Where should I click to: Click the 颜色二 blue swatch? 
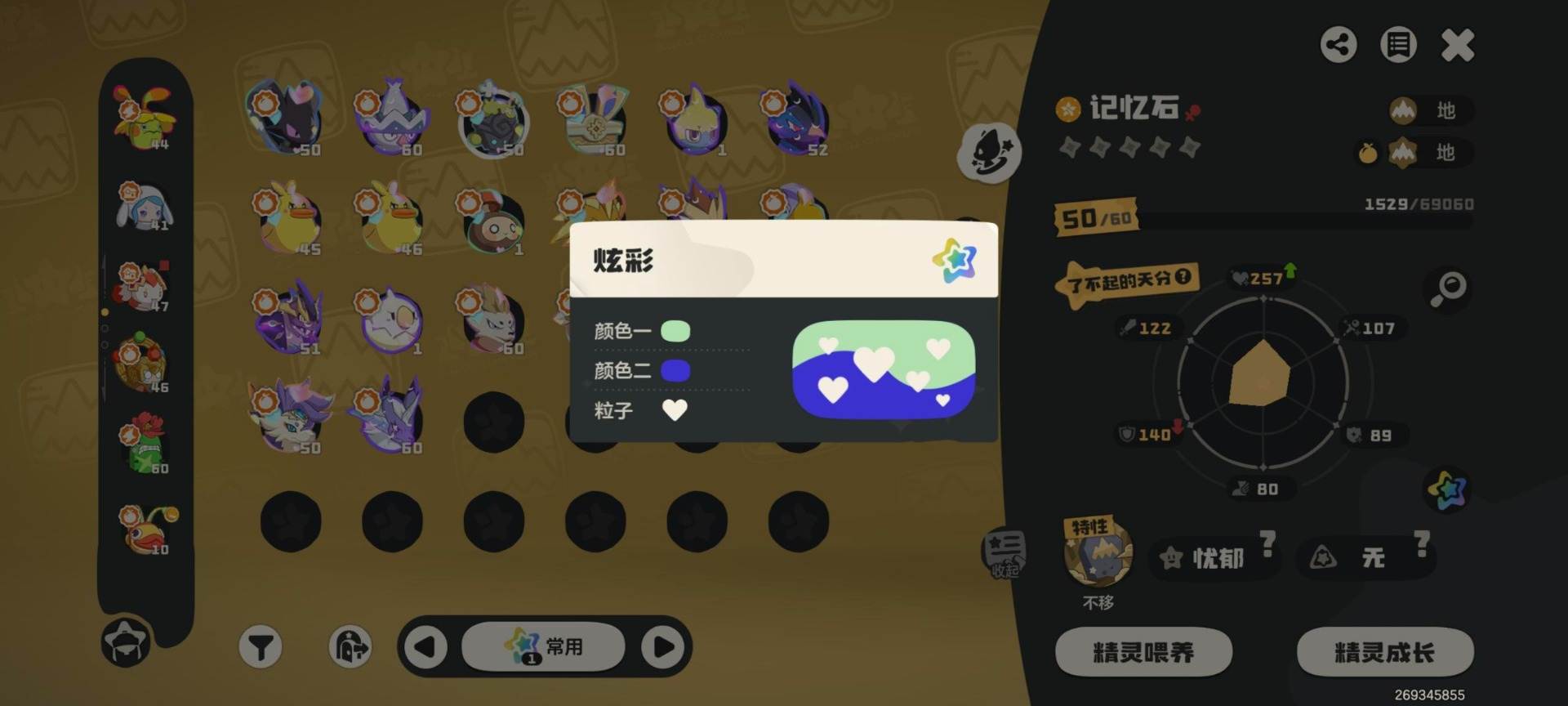(x=675, y=371)
